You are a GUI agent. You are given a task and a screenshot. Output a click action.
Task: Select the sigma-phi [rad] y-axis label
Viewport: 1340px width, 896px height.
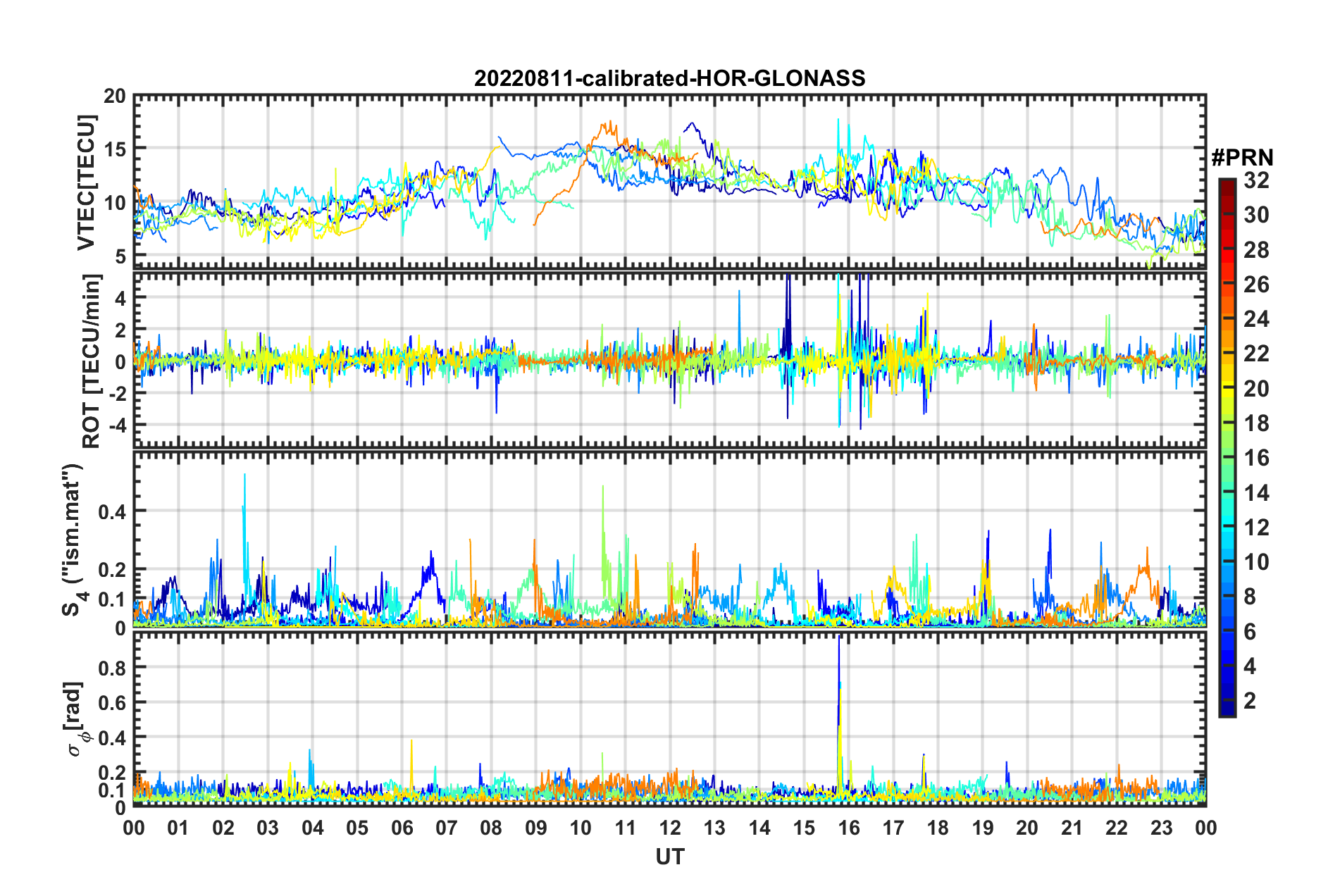coord(76,718)
